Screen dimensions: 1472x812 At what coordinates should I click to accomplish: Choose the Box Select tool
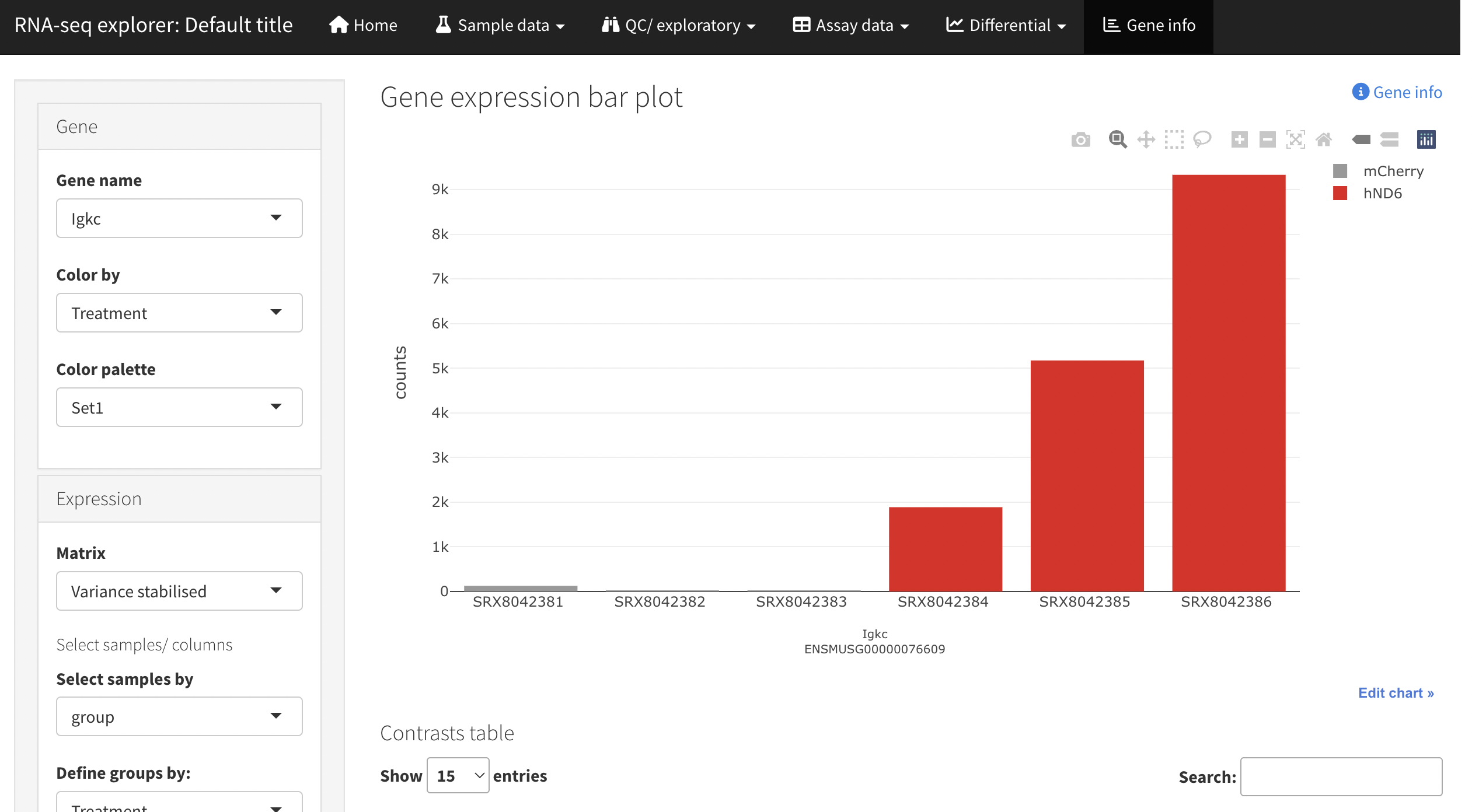pos(1174,140)
